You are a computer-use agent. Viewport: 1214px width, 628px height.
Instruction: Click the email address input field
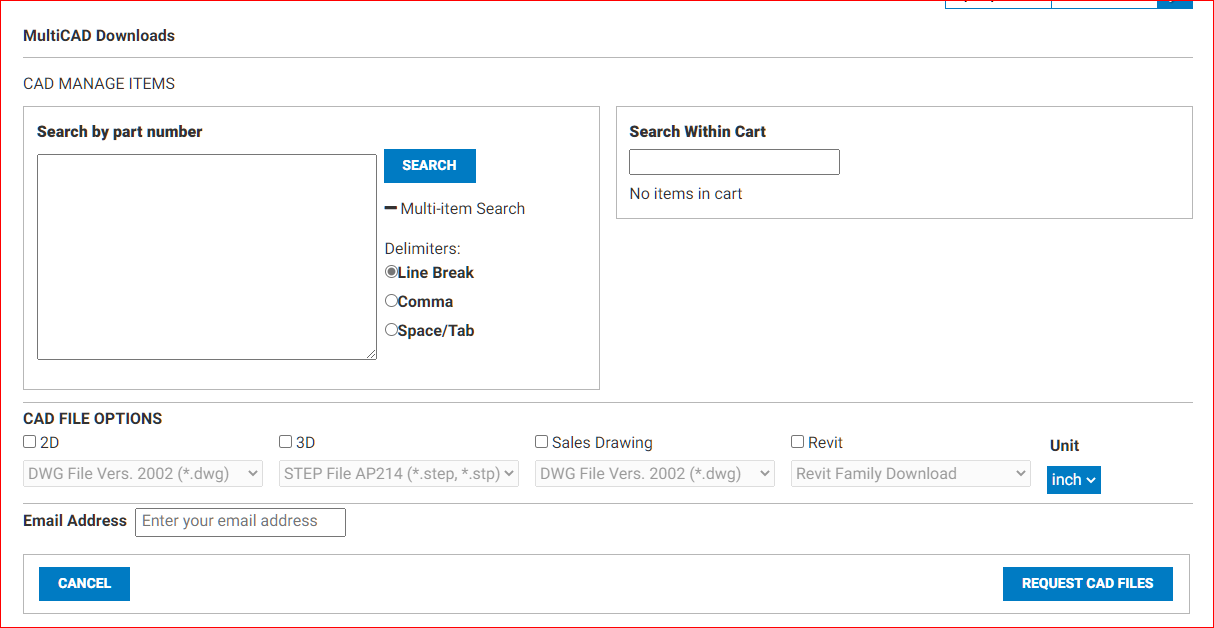coord(240,522)
